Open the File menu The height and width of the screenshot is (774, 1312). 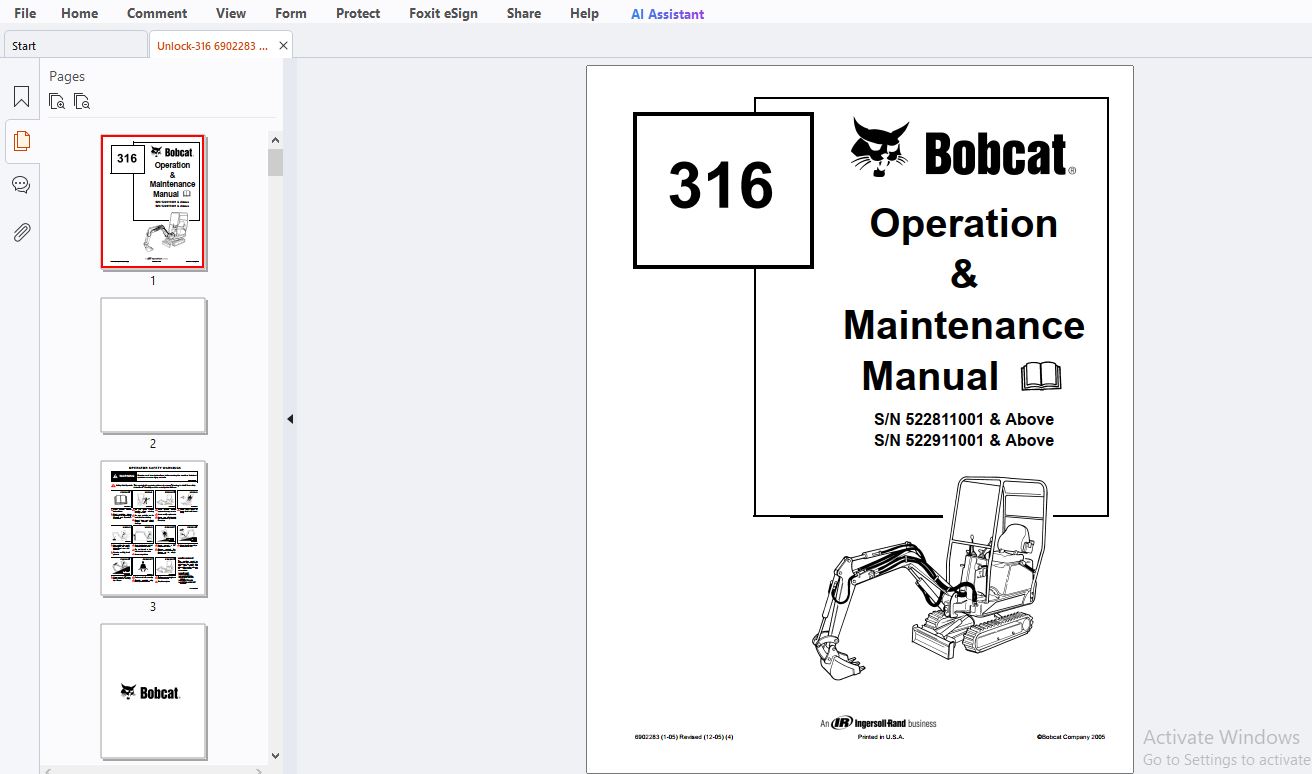[25, 13]
